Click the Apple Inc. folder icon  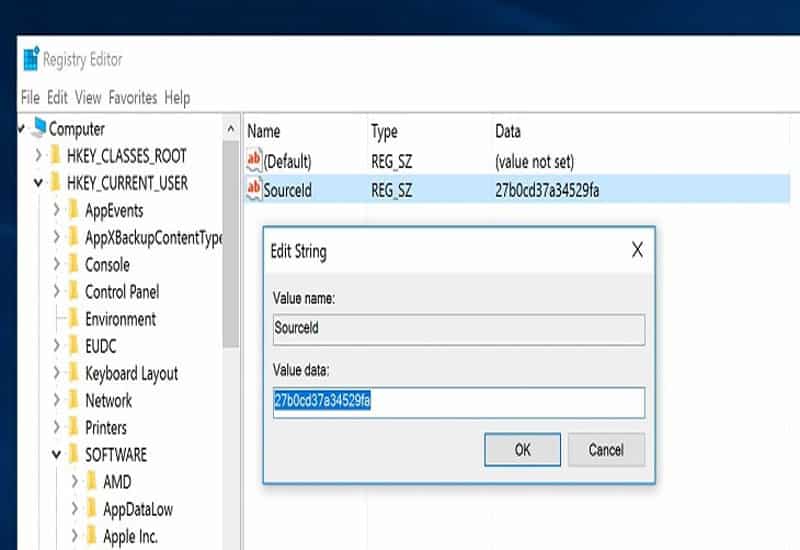[92, 536]
